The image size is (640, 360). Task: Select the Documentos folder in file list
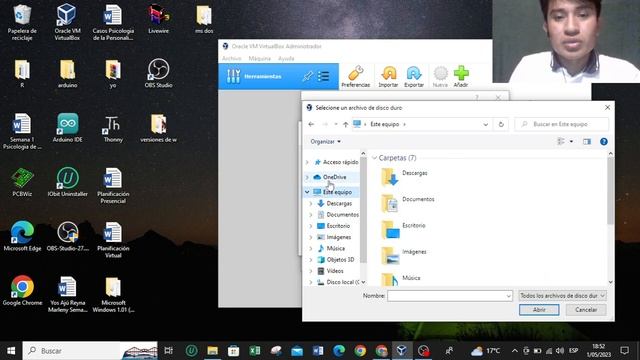[407, 203]
